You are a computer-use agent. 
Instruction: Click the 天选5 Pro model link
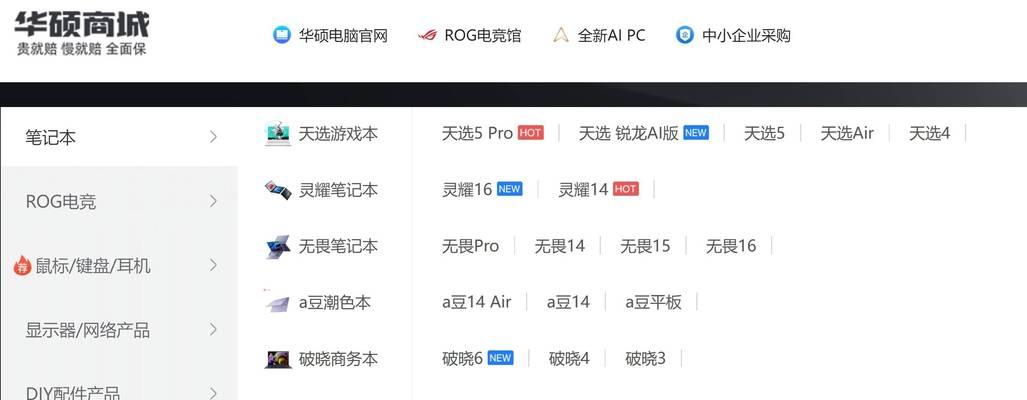[477, 134]
